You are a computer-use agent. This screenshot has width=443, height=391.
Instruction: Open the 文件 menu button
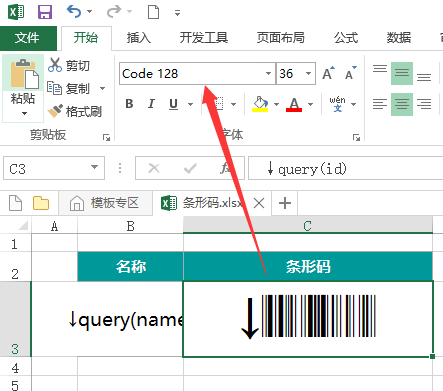click(27, 38)
